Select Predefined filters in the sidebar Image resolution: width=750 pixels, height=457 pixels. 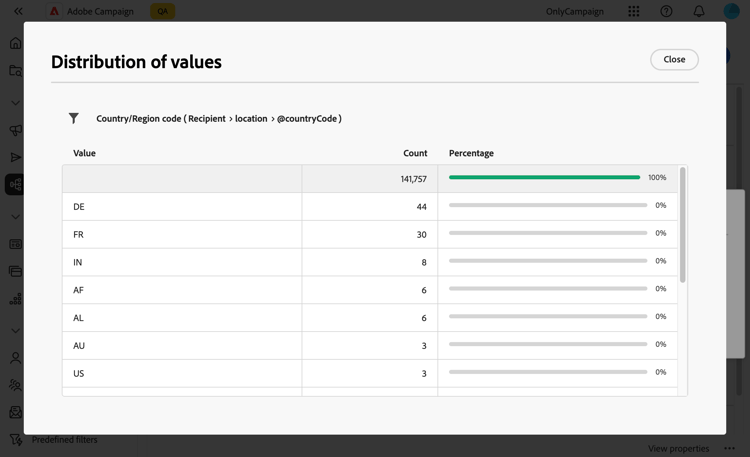point(64,440)
